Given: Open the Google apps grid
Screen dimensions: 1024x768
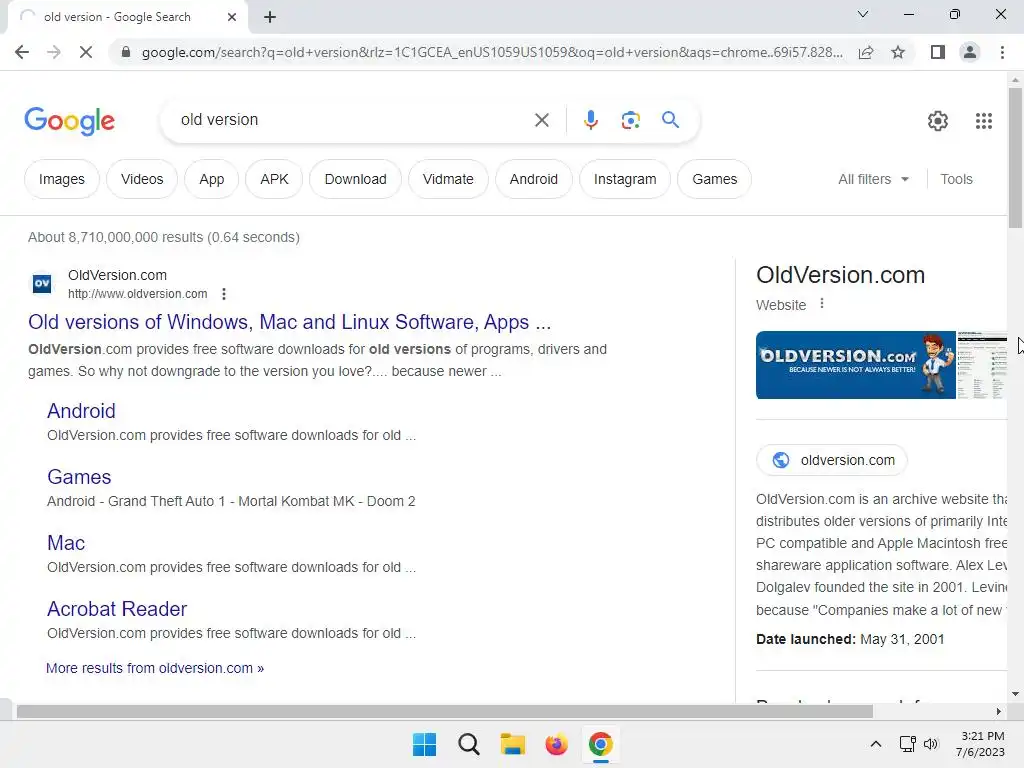Looking at the screenshot, I should click(x=984, y=121).
